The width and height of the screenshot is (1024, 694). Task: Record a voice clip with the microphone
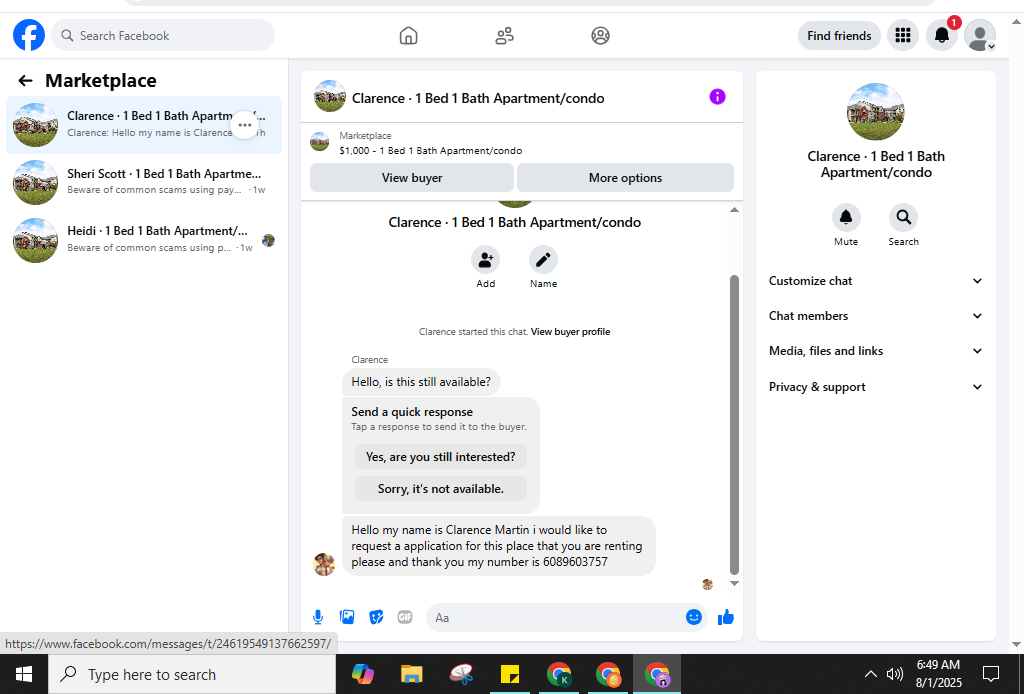coord(318,617)
